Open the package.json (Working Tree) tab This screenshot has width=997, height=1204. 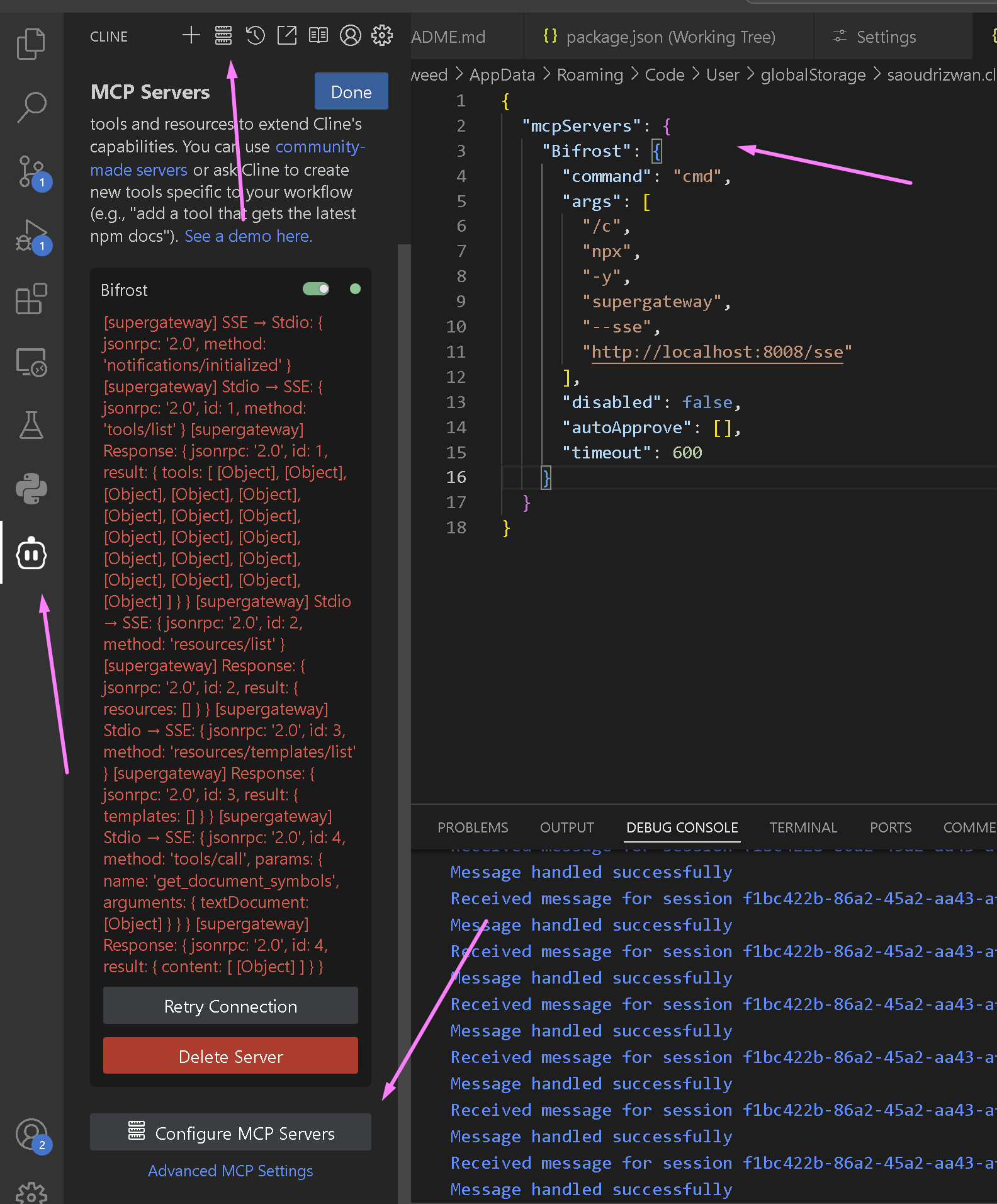tap(670, 37)
